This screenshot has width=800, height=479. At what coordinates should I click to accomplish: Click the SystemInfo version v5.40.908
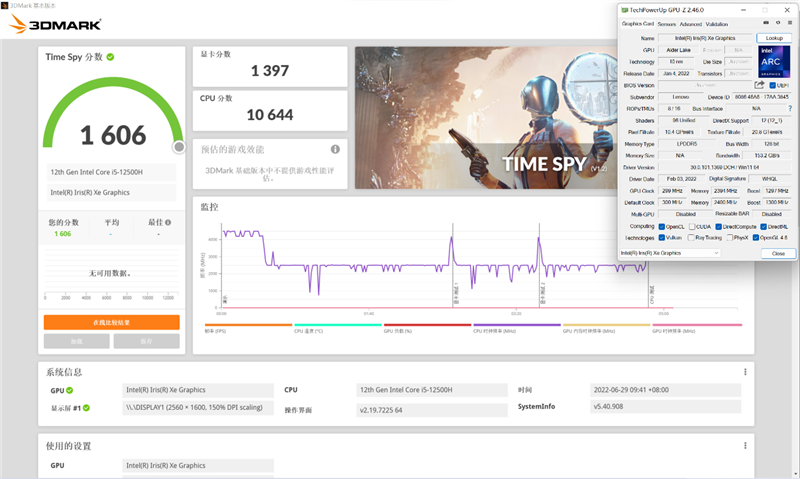coord(665,407)
